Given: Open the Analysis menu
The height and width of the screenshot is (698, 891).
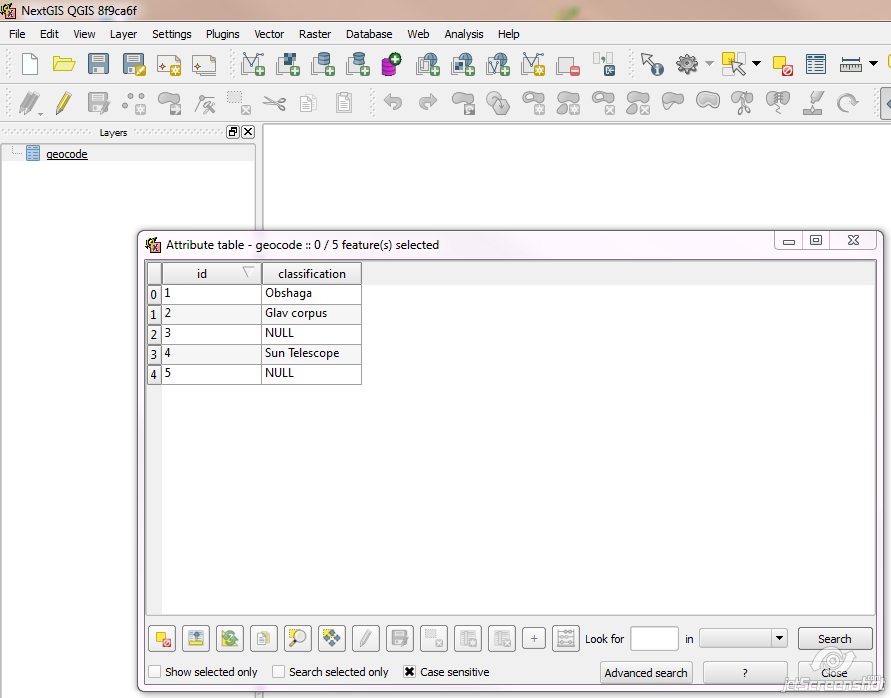Looking at the screenshot, I should 464,34.
